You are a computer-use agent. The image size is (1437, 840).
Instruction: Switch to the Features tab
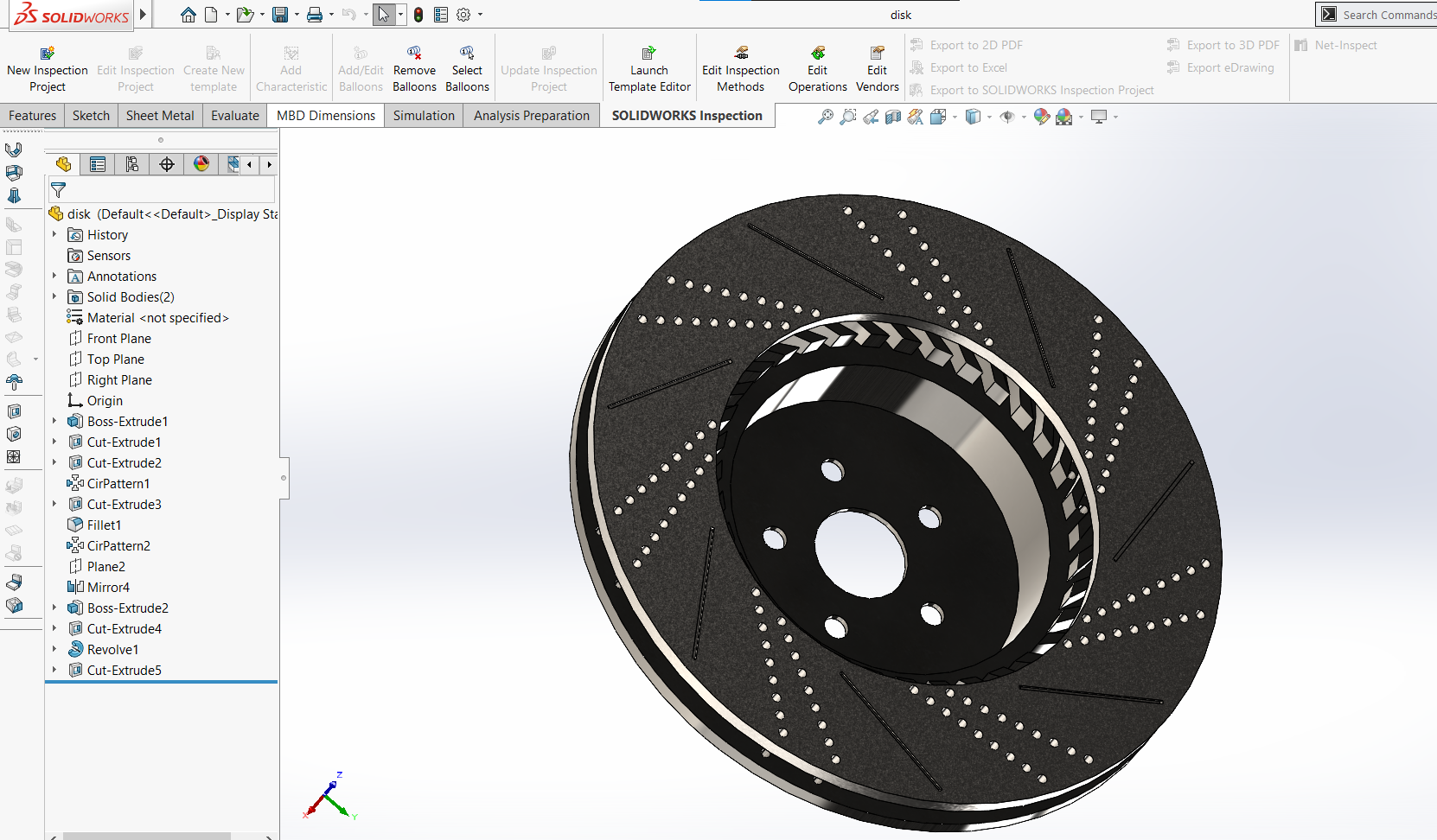pos(32,116)
